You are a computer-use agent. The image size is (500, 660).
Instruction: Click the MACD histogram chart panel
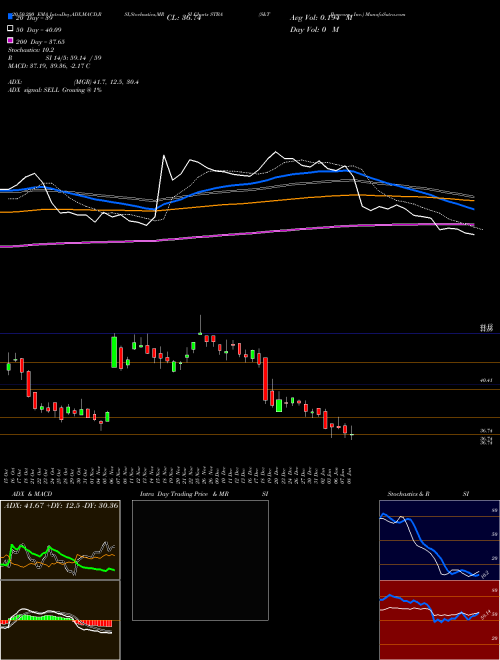coord(60,620)
